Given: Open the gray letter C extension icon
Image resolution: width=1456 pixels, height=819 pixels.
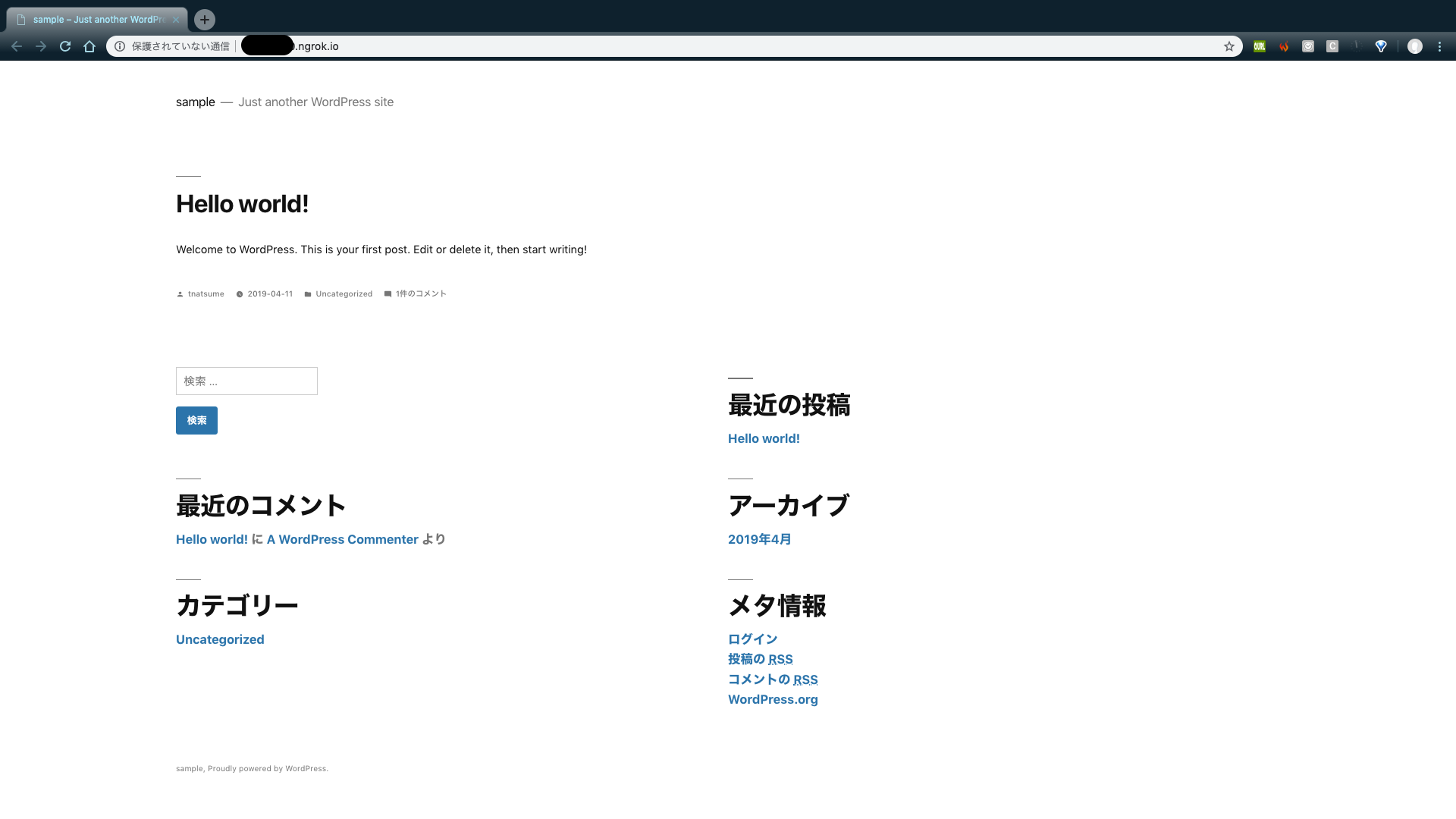Looking at the screenshot, I should (x=1332, y=46).
